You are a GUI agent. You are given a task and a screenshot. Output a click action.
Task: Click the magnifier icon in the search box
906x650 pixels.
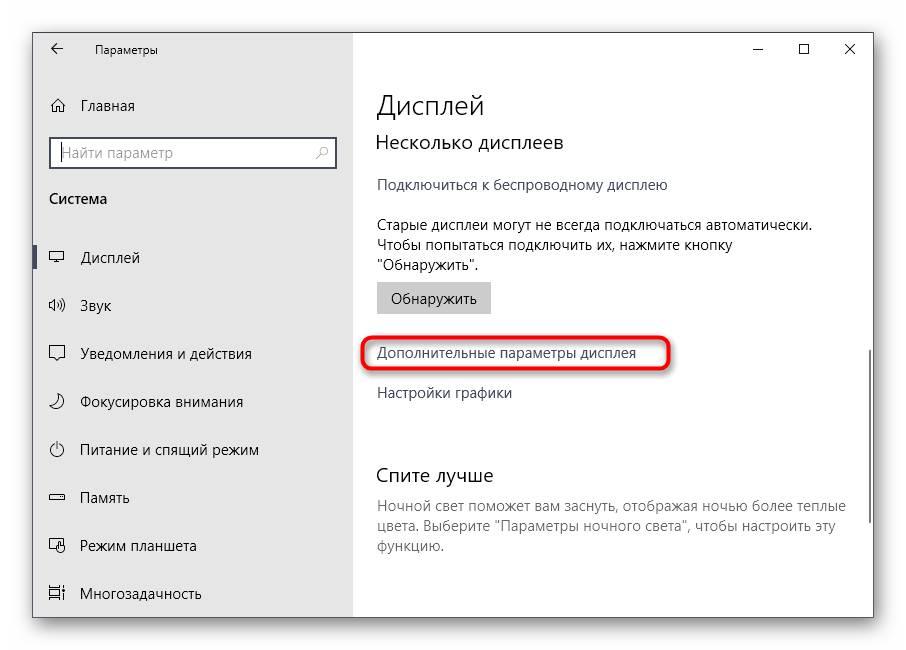pos(323,153)
